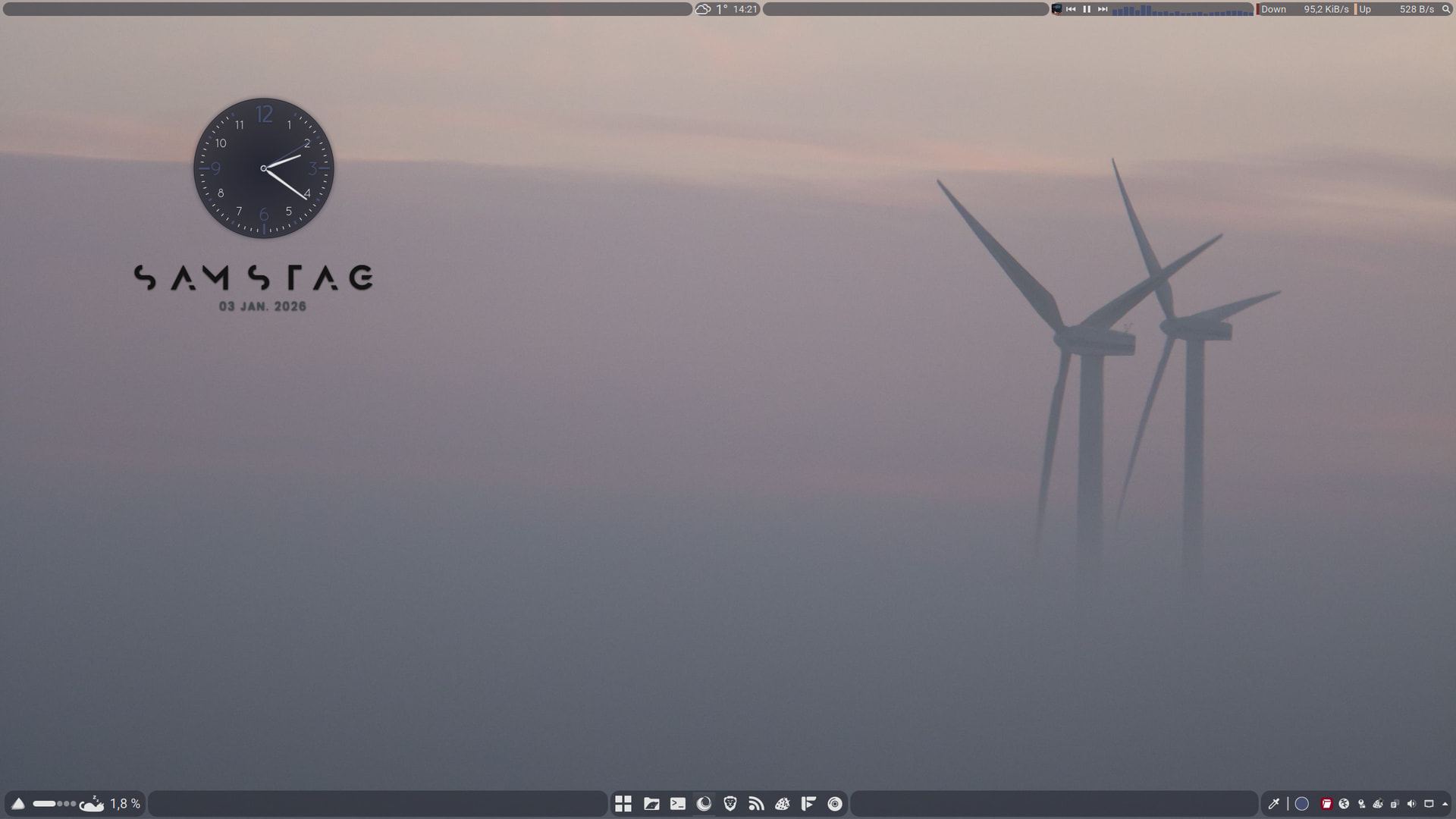1456x819 pixels.
Task: Click the search magnifier in top panel
Action: 1445,9
